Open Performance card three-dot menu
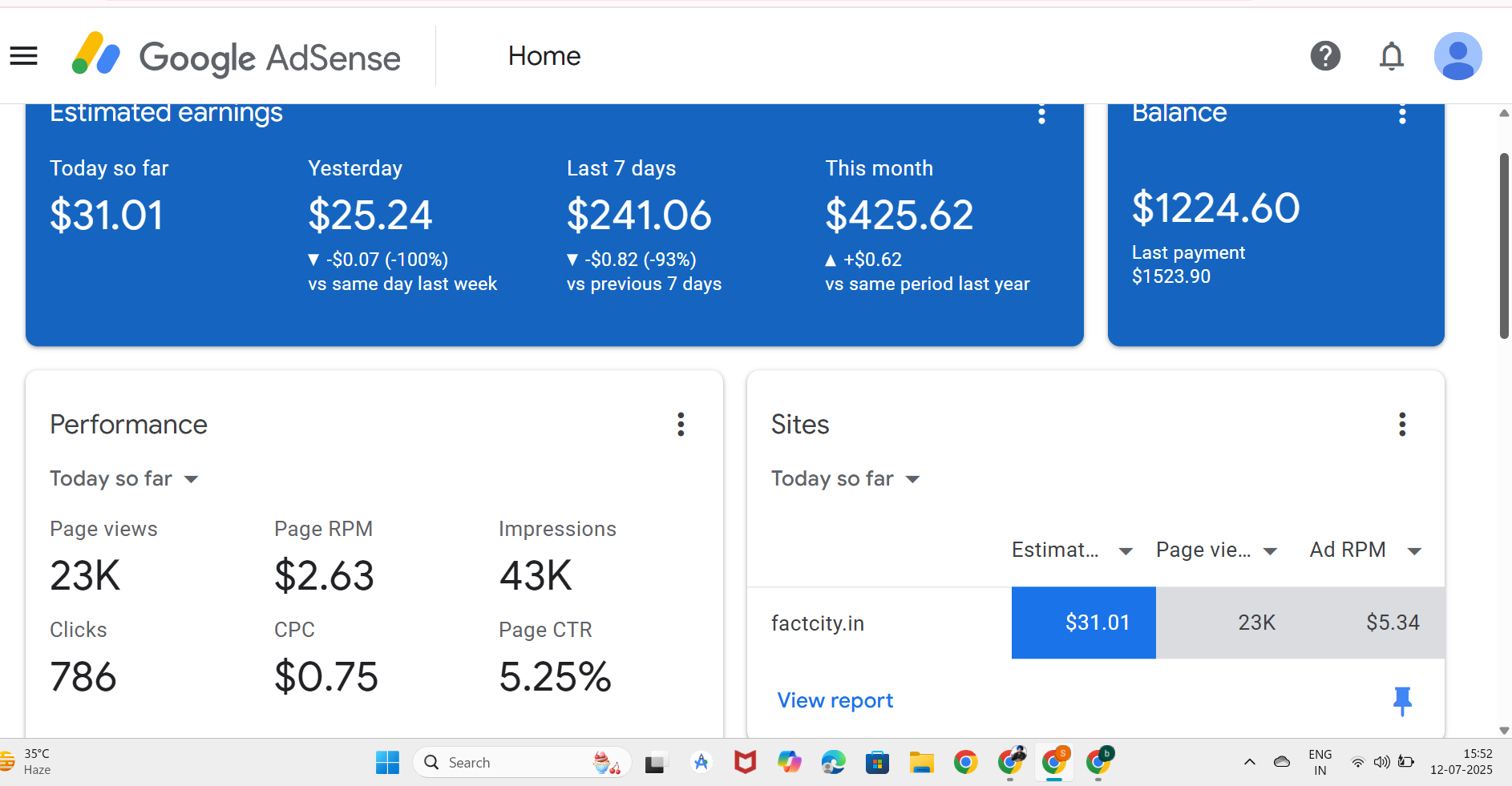This screenshot has height=786, width=1512. point(681,424)
